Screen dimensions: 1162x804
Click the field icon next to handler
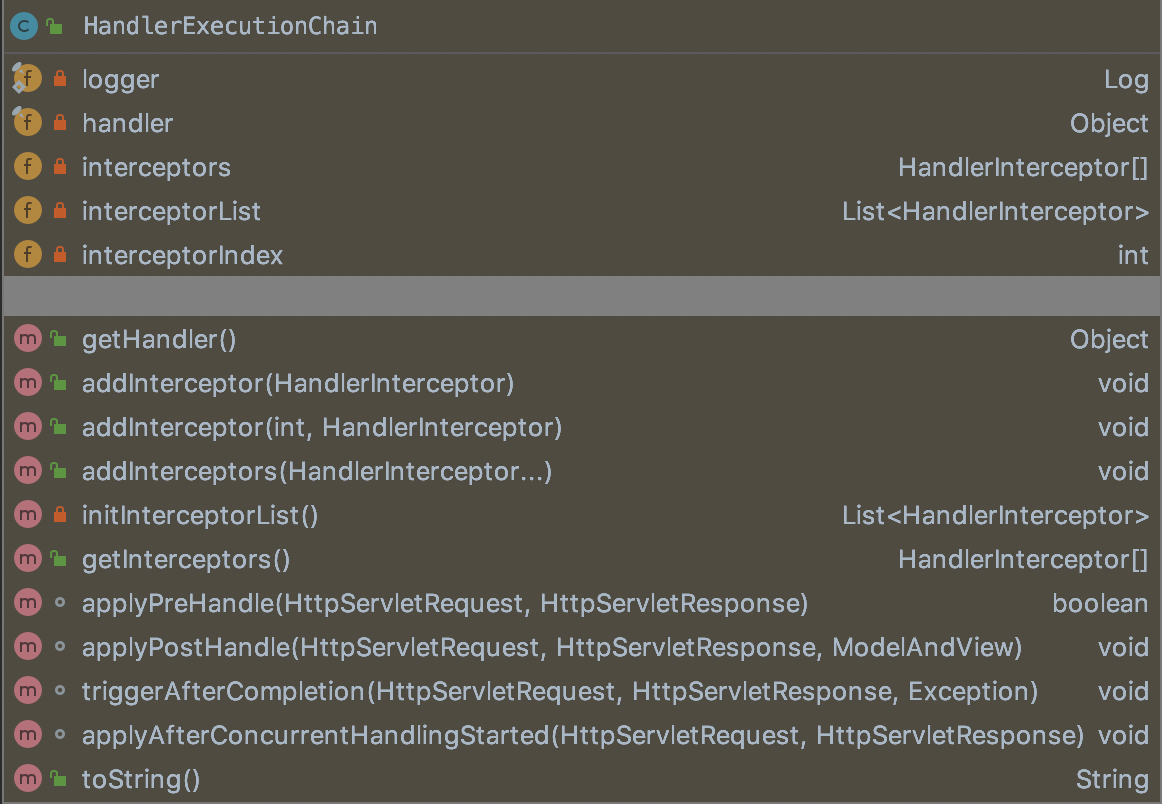[27, 123]
